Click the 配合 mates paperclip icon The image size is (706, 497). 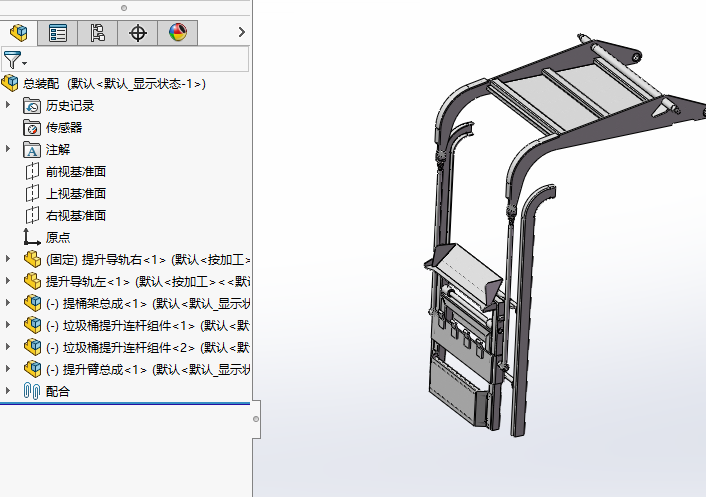(32, 391)
